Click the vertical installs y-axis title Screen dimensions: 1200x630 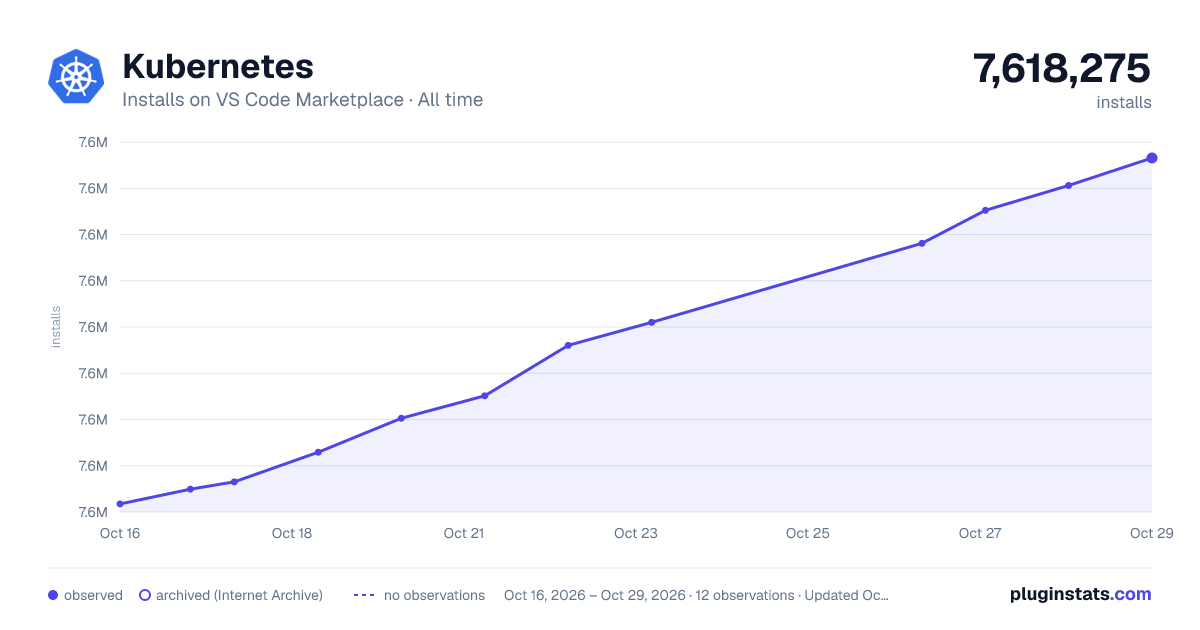click(56, 327)
